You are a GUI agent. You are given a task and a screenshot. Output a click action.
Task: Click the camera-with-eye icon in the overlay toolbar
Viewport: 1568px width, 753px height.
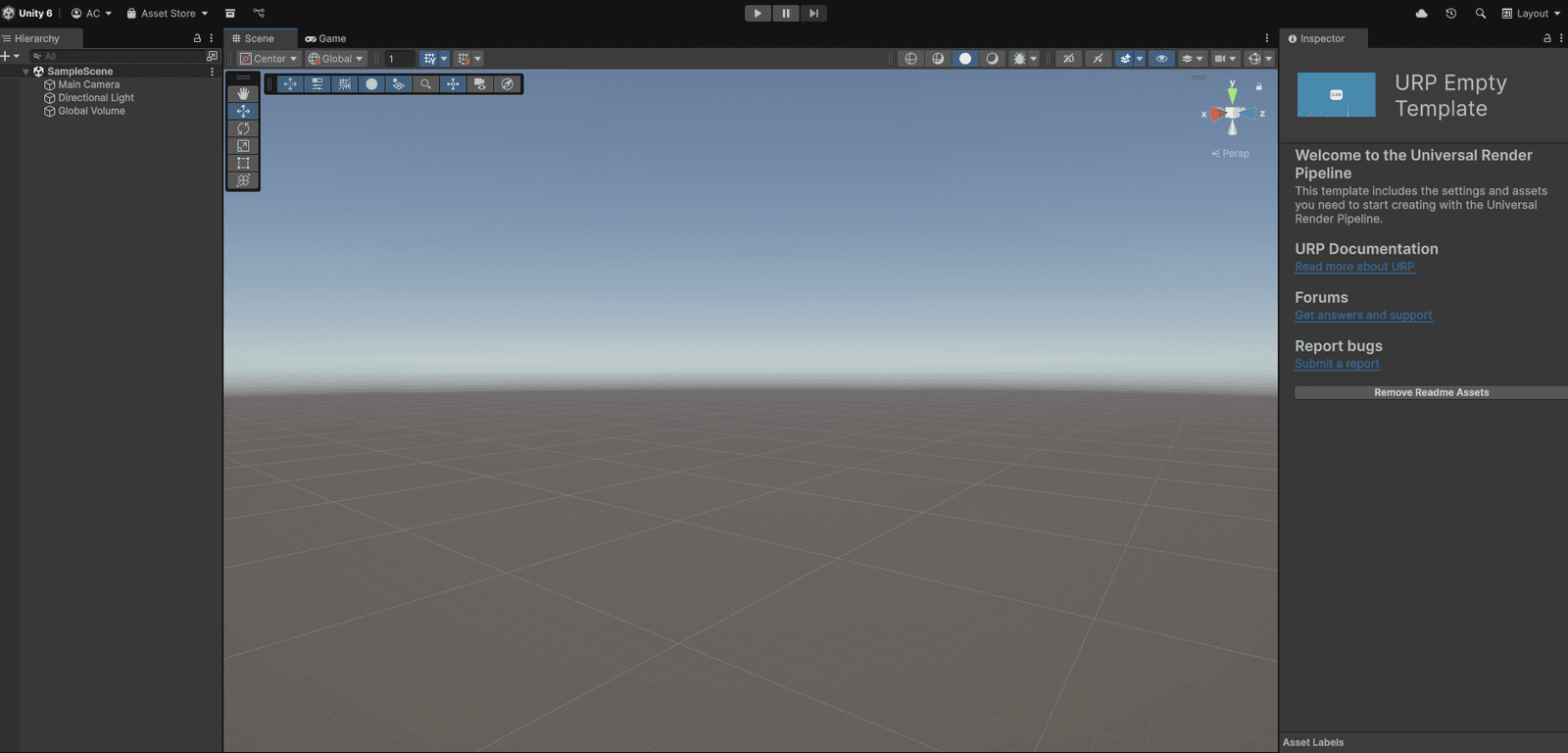pos(480,84)
